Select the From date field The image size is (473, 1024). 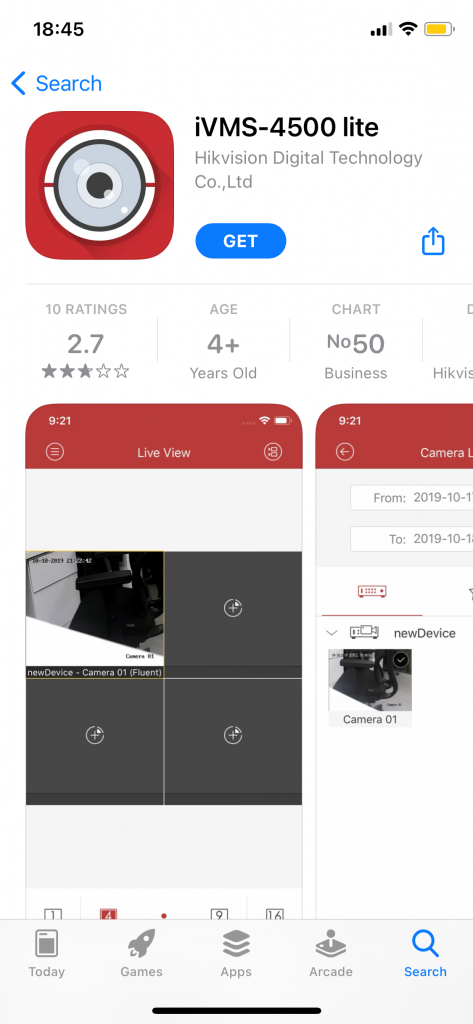[412, 498]
